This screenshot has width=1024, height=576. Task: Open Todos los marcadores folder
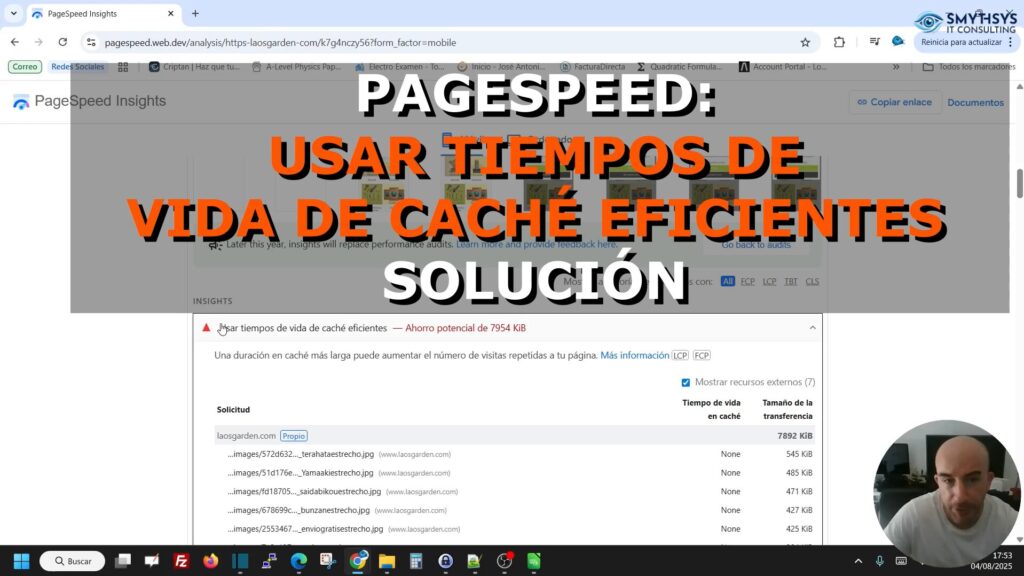tap(969, 67)
